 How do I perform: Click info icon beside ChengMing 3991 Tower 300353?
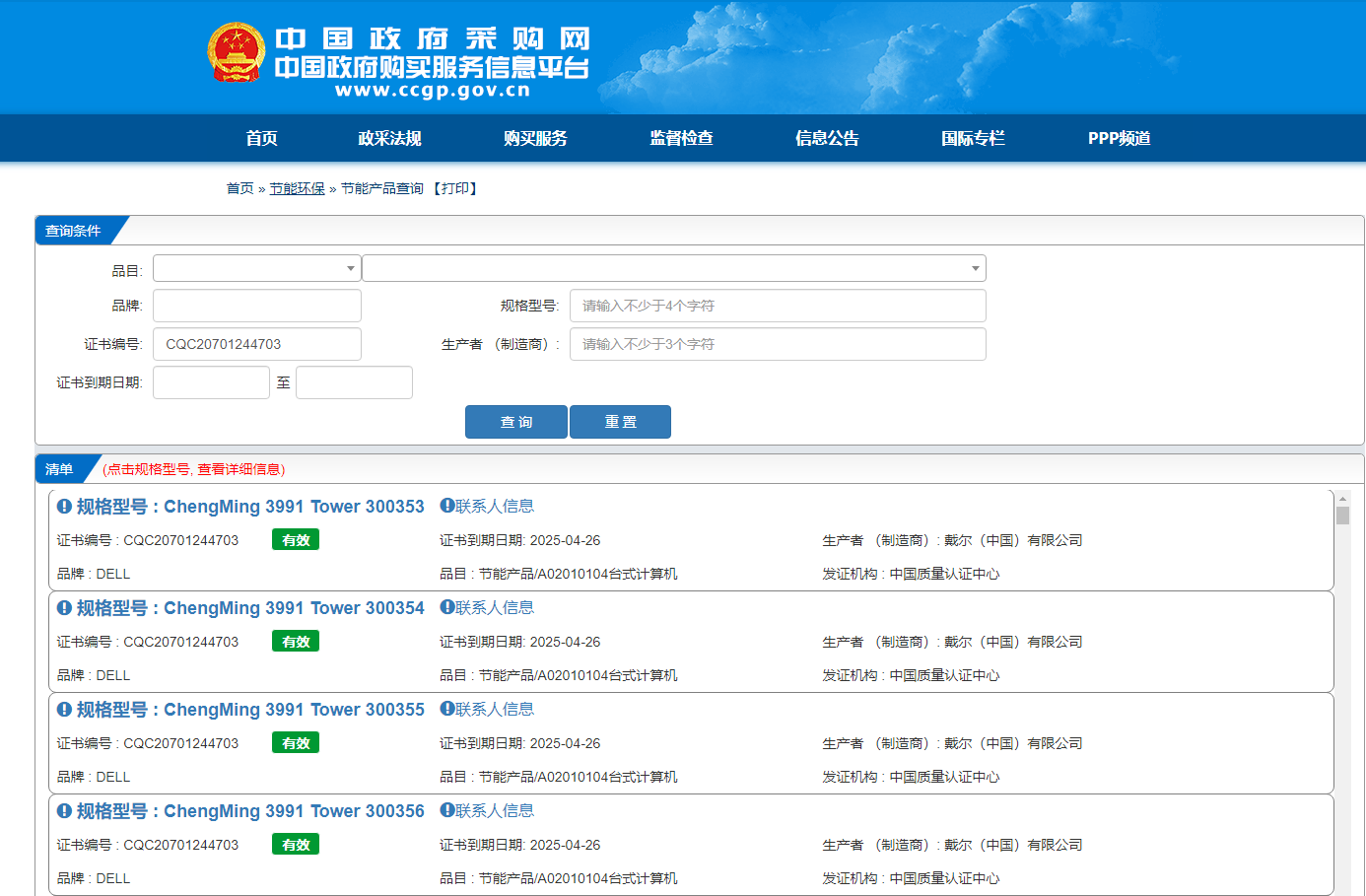[64, 507]
